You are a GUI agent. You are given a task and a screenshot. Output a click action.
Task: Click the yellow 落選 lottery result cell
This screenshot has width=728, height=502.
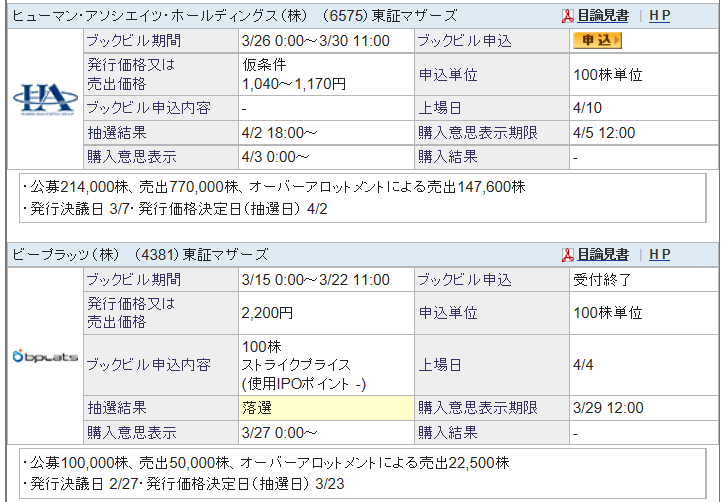(326, 408)
